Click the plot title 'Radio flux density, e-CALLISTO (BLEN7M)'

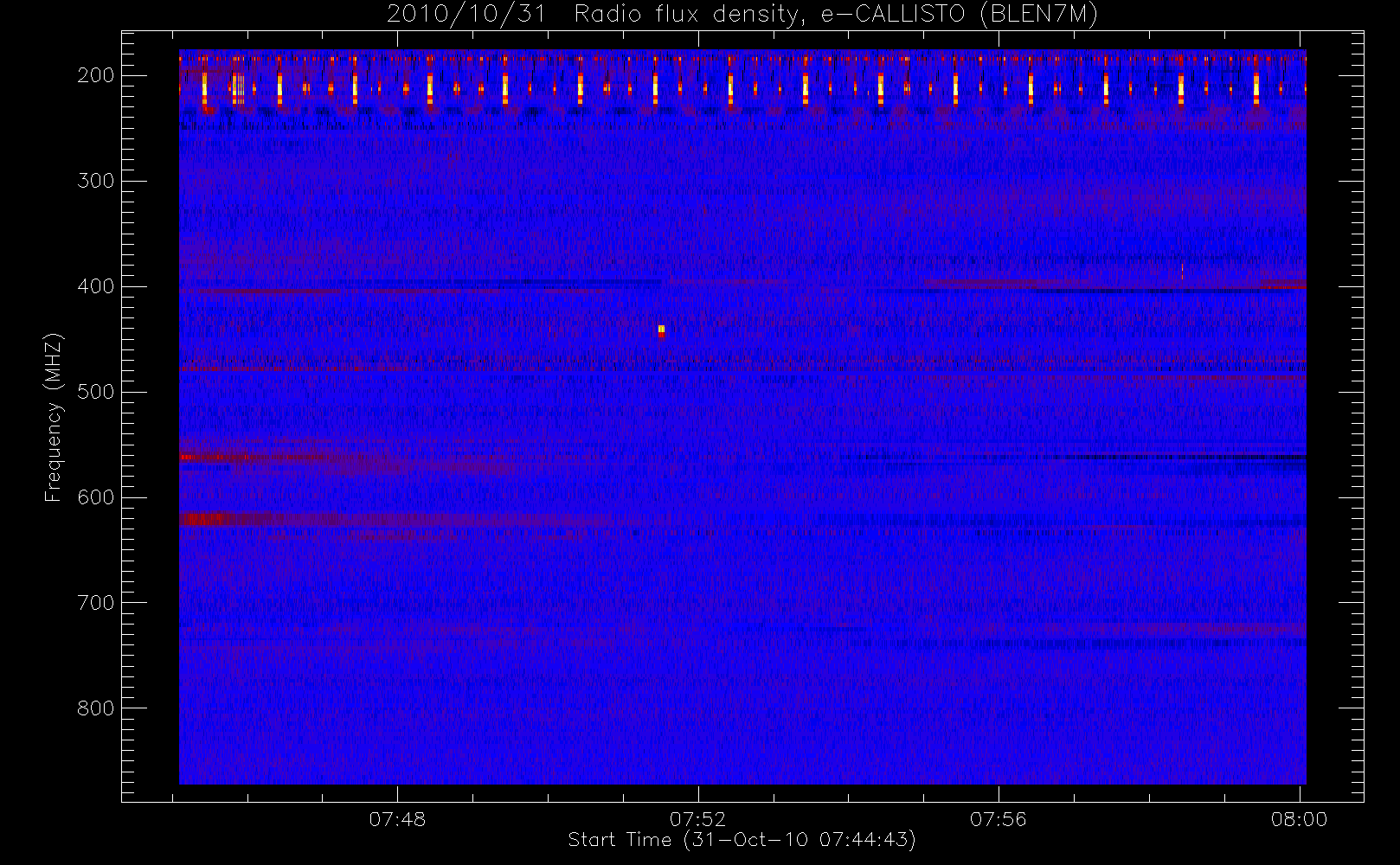tap(836, 15)
